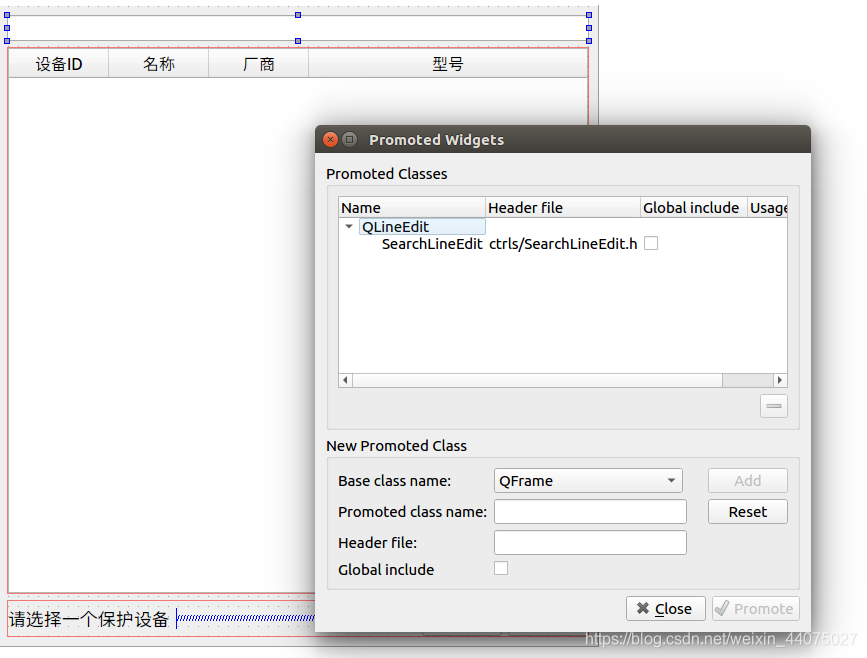Click the remove promoted class minus button
Image resolution: width=867 pixels, height=658 pixels.
774,406
